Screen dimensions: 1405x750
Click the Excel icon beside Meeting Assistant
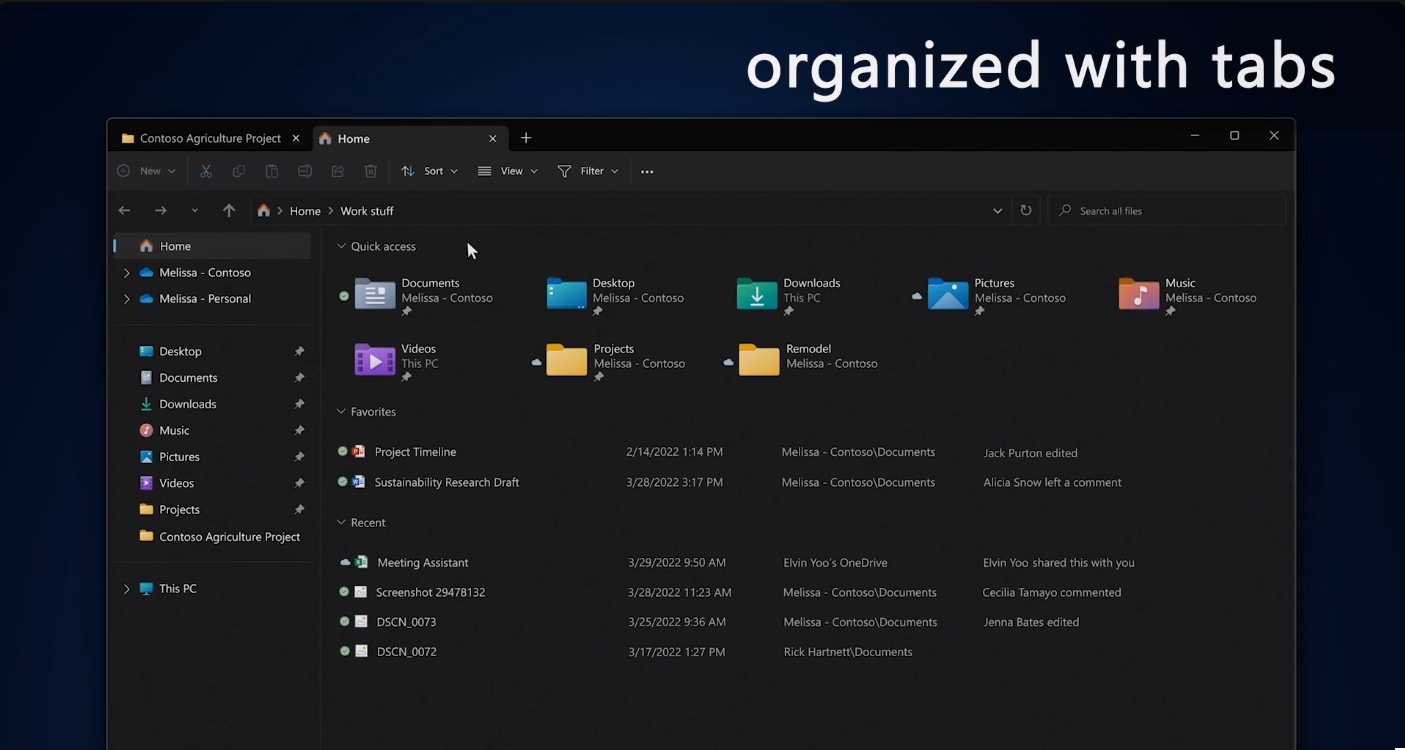pyautogui.click(x=361, y=563)
